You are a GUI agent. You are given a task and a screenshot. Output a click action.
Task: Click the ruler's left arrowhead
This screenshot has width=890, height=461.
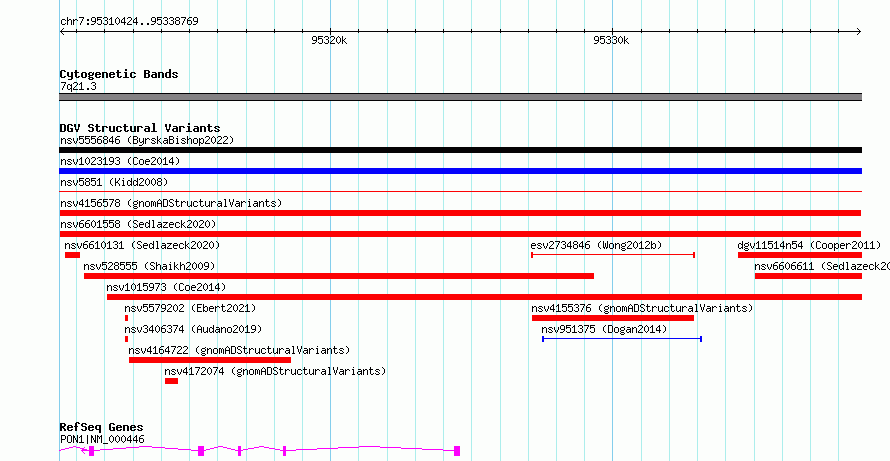(62, 32)
